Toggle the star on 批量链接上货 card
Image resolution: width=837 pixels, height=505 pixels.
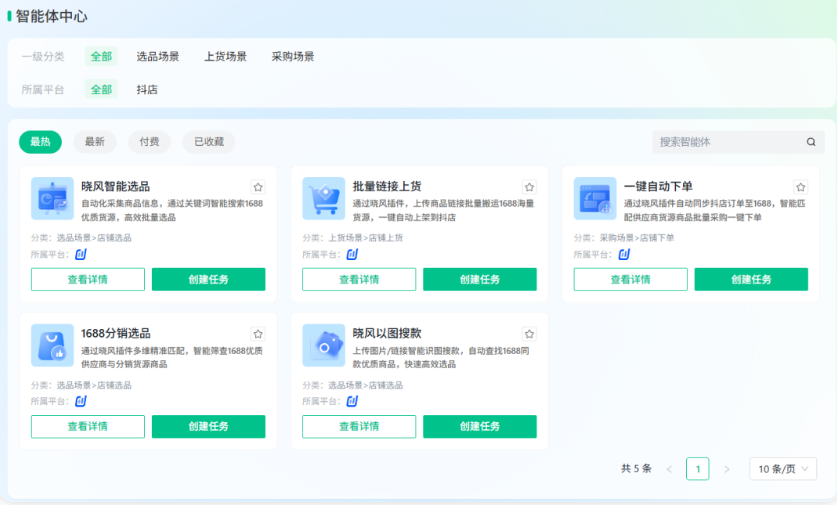click(x=529, y=187)
